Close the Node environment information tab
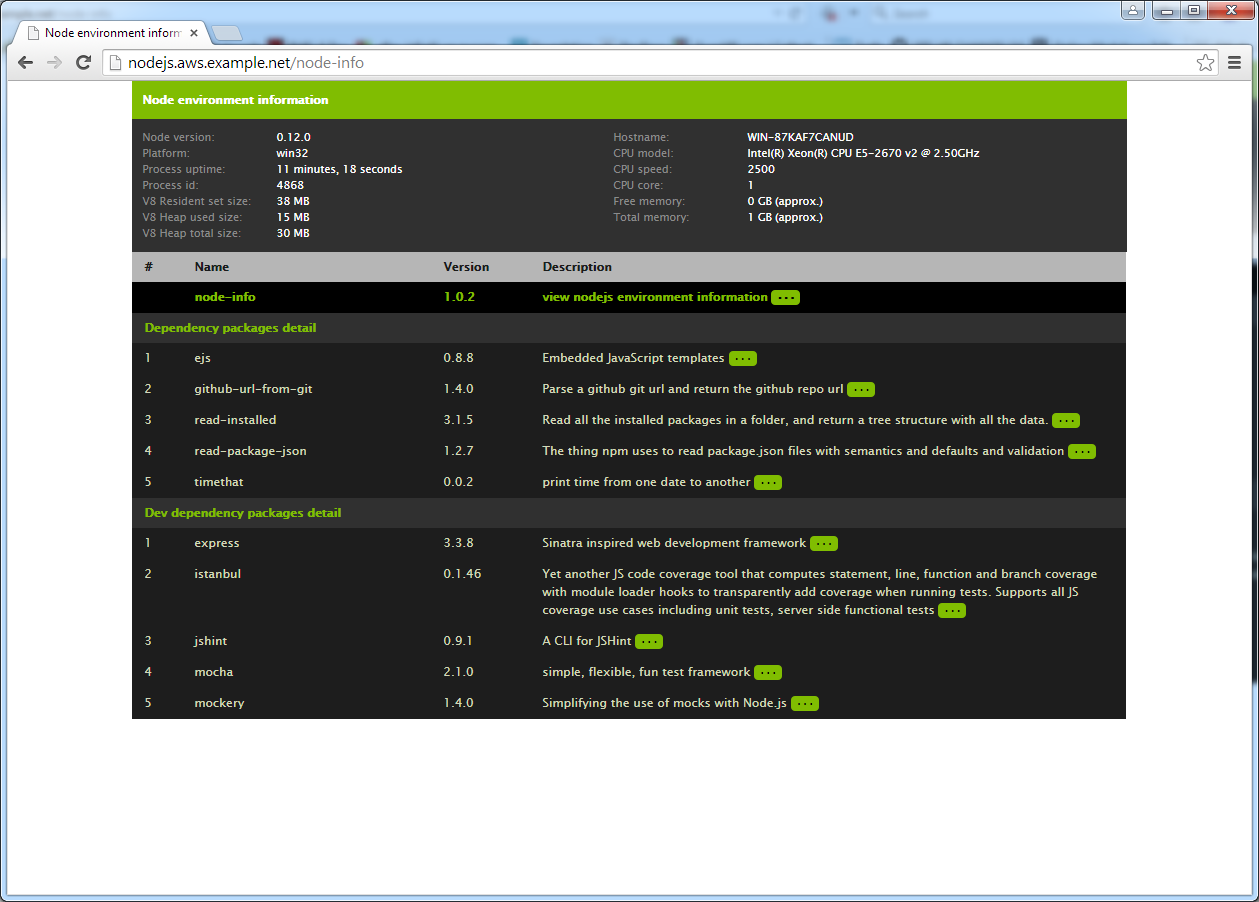 click(x=194, y=33)
